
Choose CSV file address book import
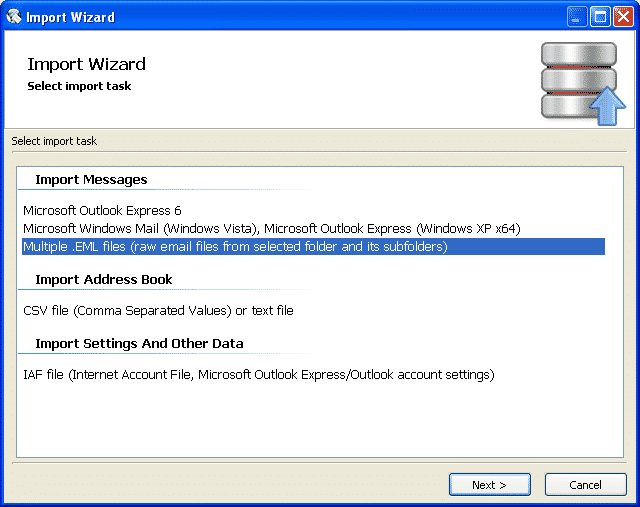[x=158, y=311]
